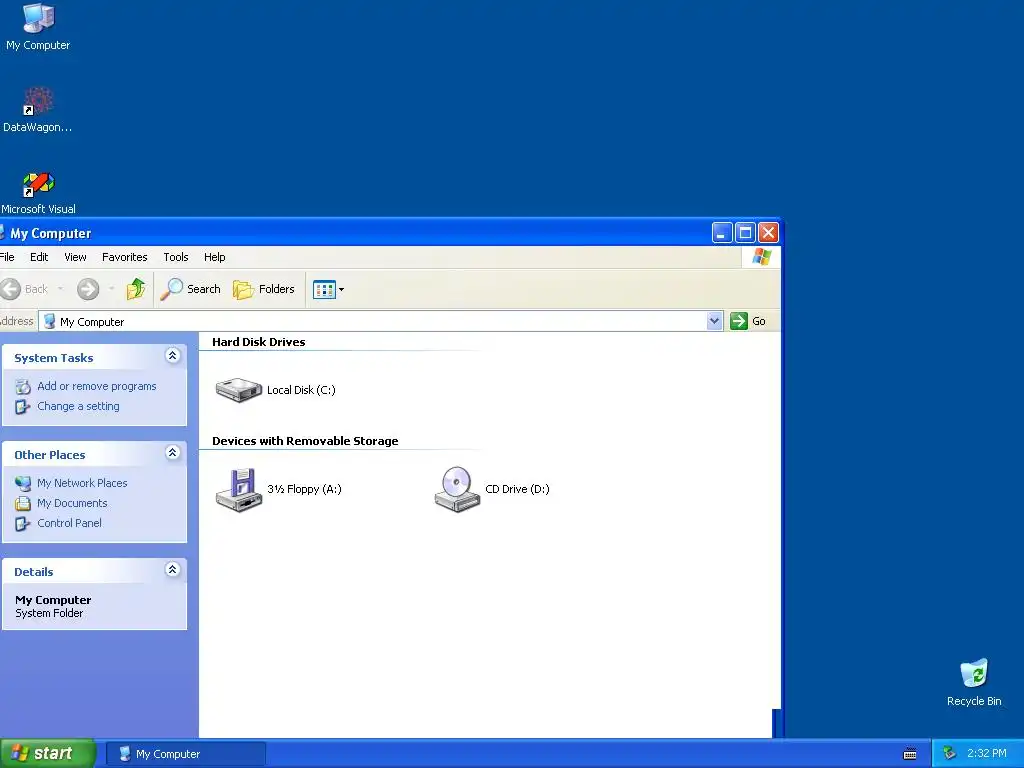Click the Change a setting icon

(x=23, y=407)
